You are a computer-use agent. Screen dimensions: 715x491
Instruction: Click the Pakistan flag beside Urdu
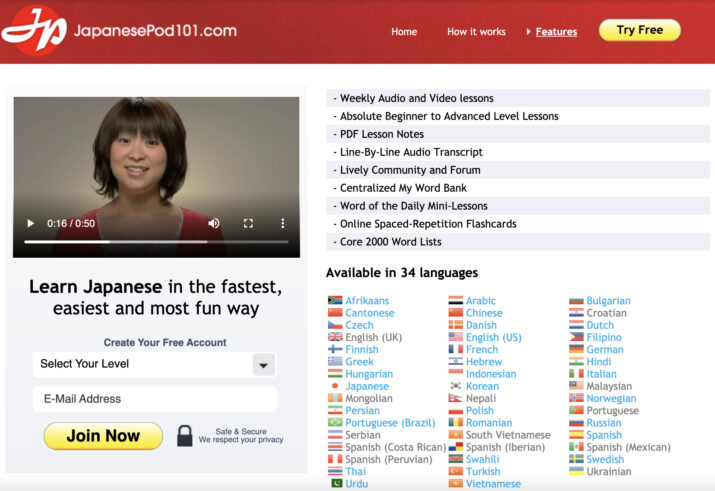tap(337, 483)
